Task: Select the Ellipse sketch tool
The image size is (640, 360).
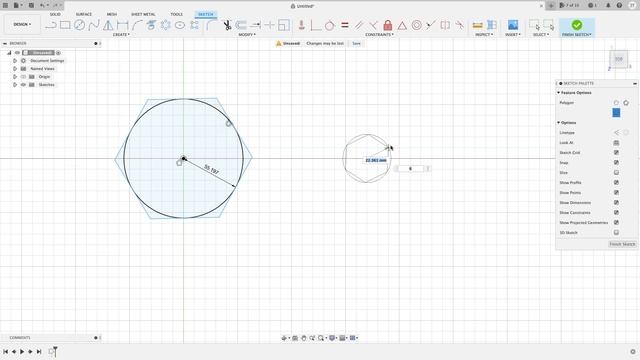Action: pos(180,25)
